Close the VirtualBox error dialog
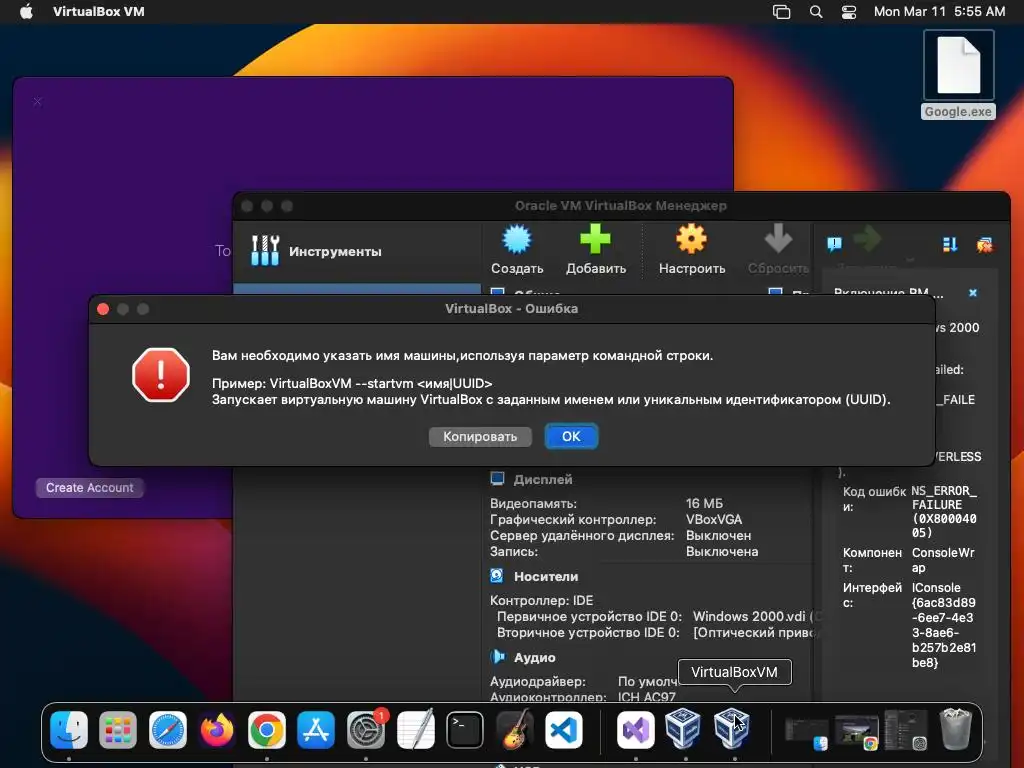This screenshot has height=768, width=1024. pos(103,309)
